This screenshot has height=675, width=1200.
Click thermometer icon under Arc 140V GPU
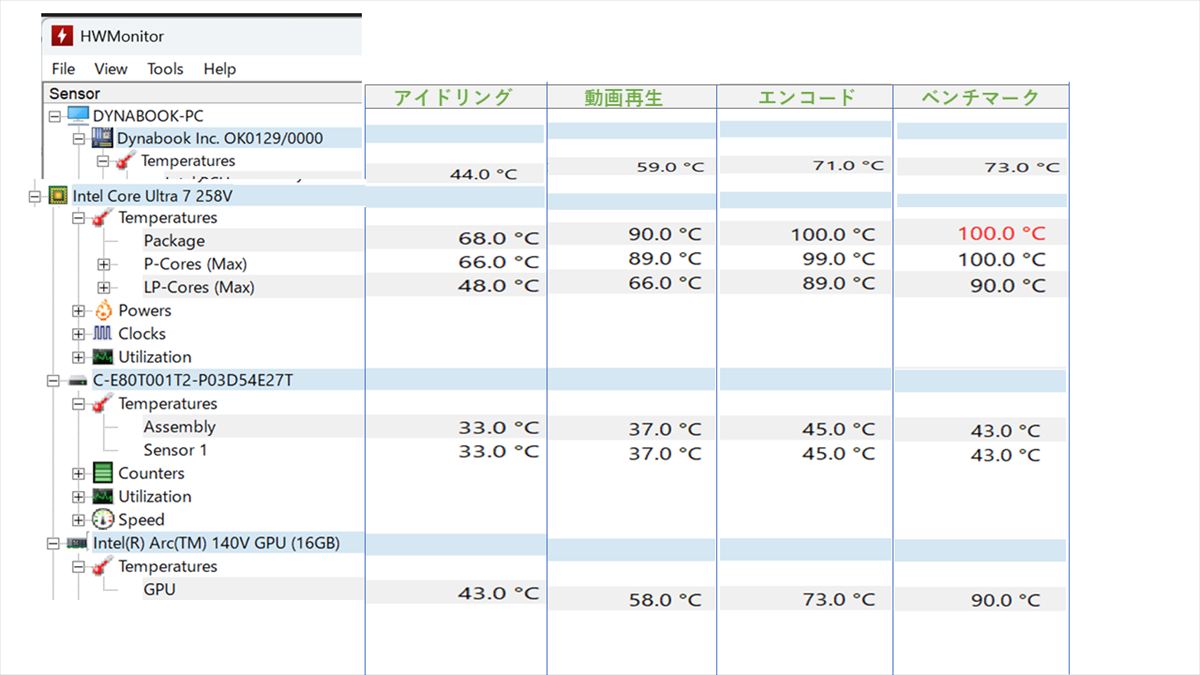coord(102,567)
